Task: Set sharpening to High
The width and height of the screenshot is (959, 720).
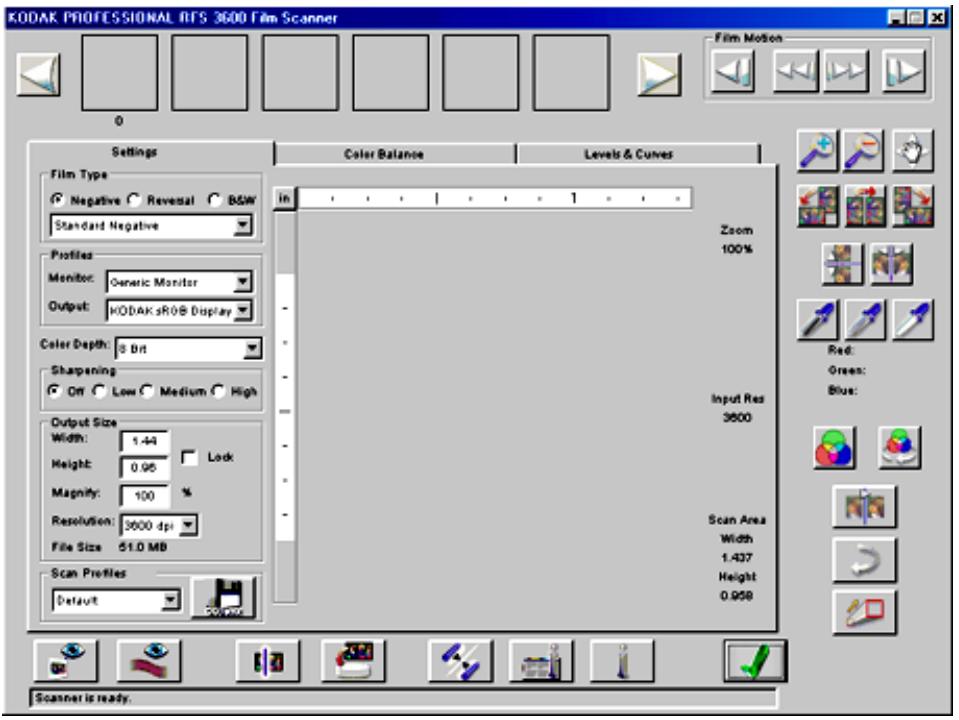Action: [218, 391]
